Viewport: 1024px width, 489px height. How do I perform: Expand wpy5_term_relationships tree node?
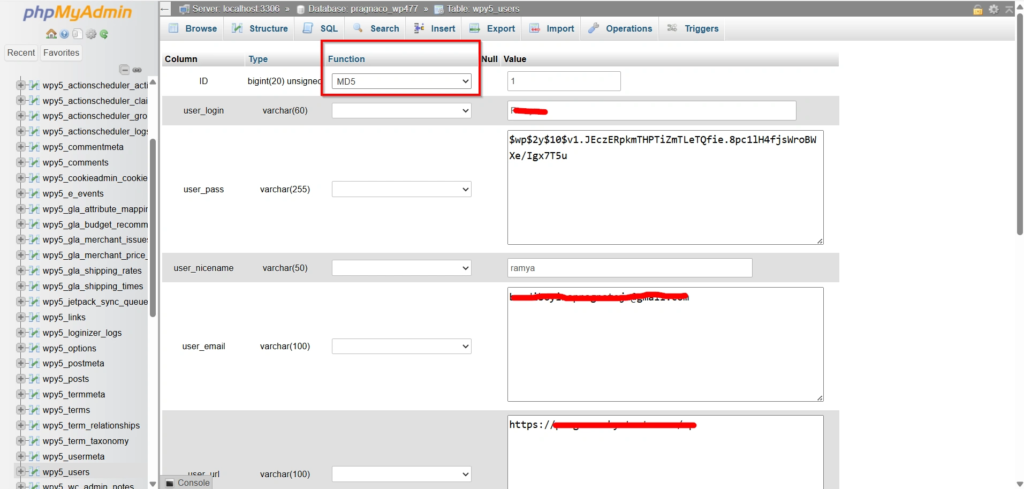[x=21, y=425]
